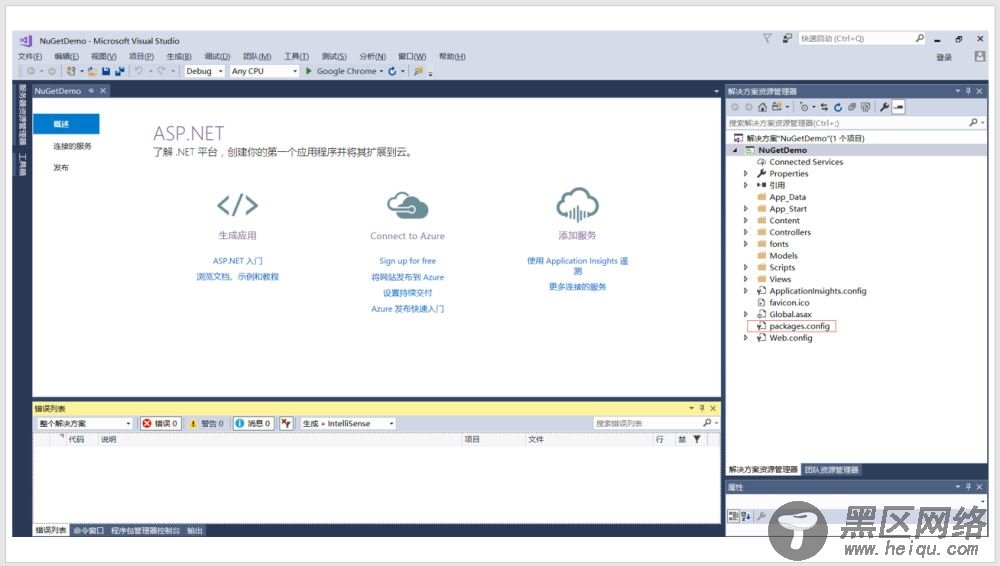The image size is (1000, 566).
Task: Open the 生成 + IntelliSense dropdown
Action: click(x=348, y=423)
